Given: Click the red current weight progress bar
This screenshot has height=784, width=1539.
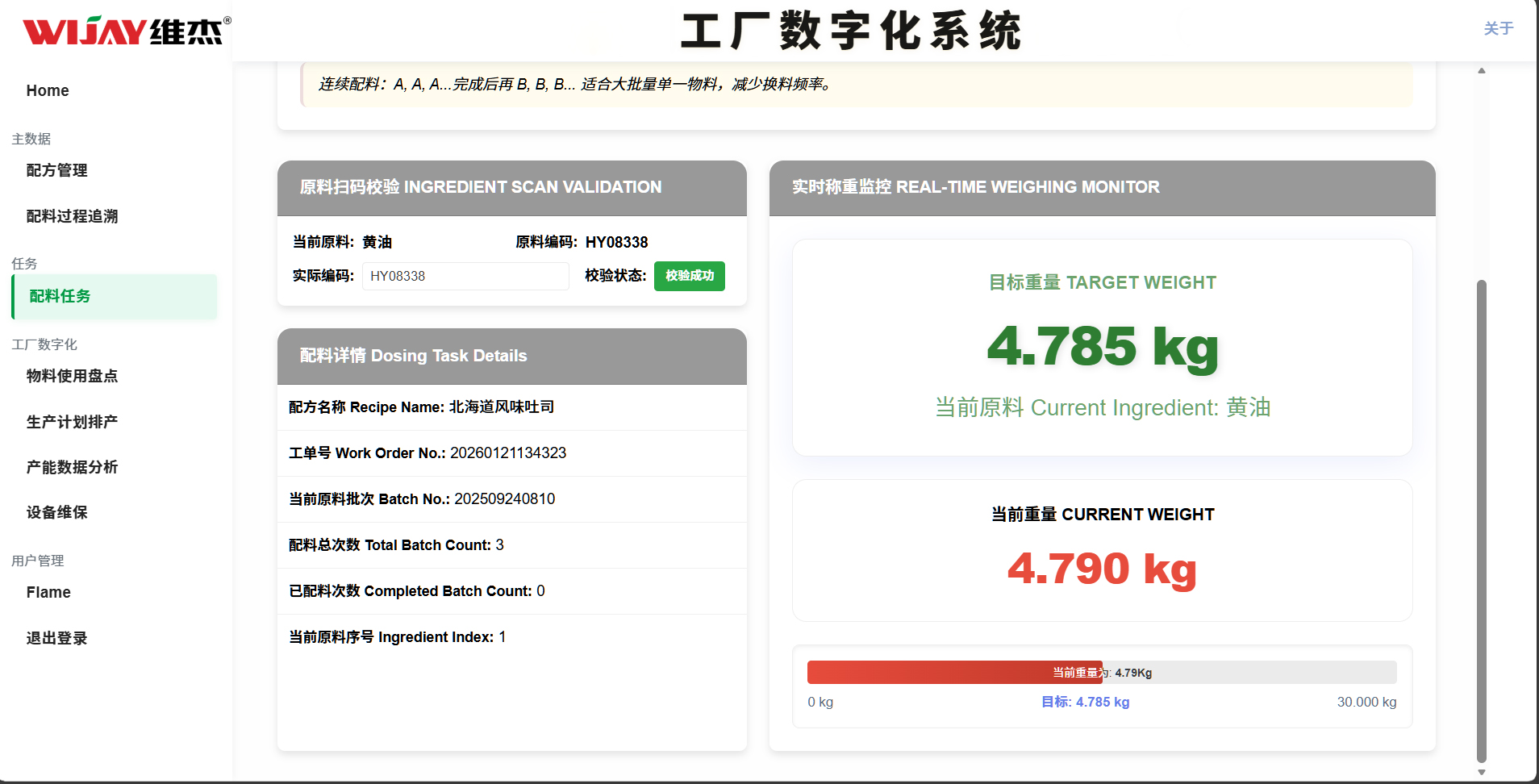Looking at the screenshot, I should point(955,672).
